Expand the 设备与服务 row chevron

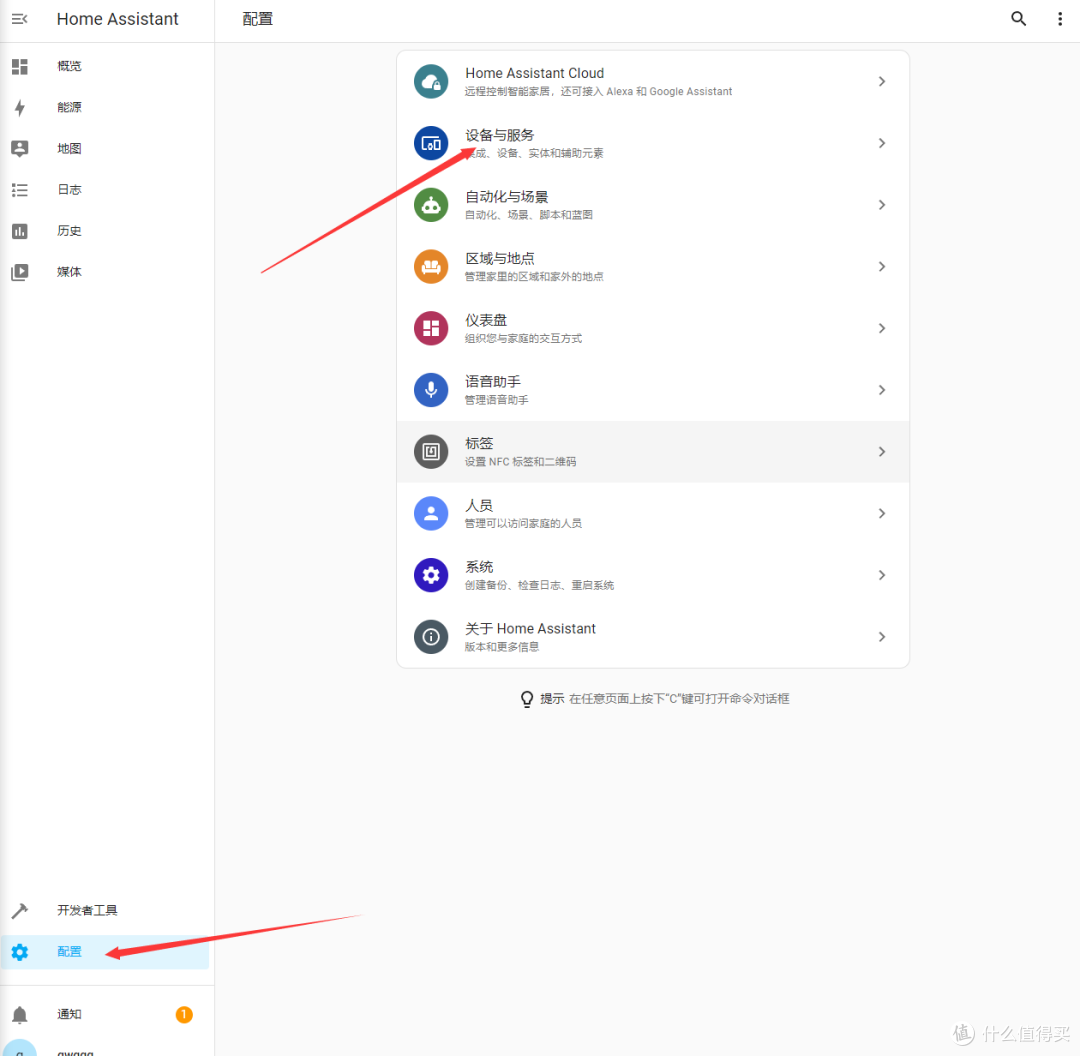point(882,143)
